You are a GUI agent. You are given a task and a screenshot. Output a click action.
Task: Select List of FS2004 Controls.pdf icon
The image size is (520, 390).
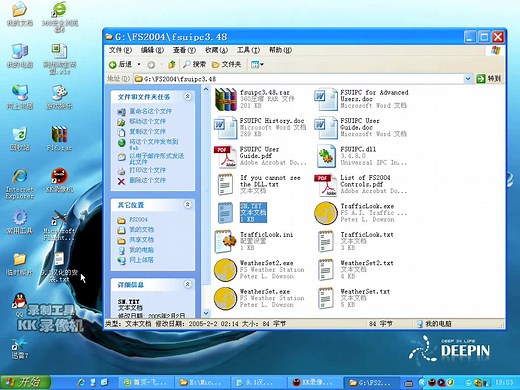coord(326,185)
